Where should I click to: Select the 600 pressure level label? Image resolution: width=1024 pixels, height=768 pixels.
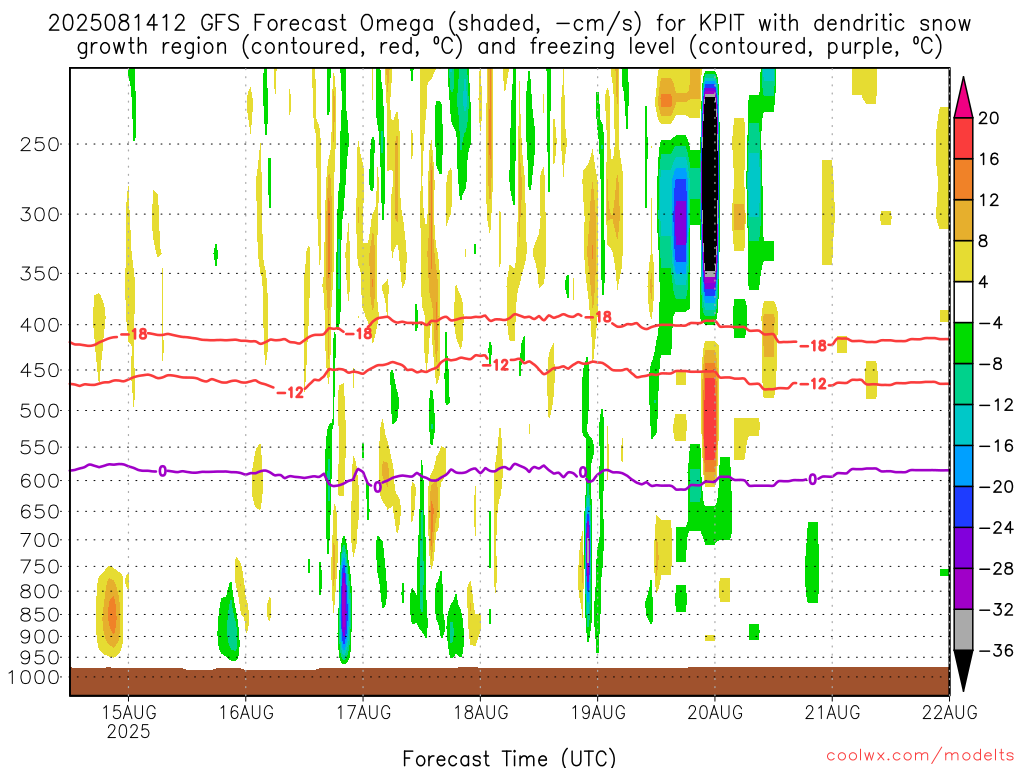tap(40, 481)
